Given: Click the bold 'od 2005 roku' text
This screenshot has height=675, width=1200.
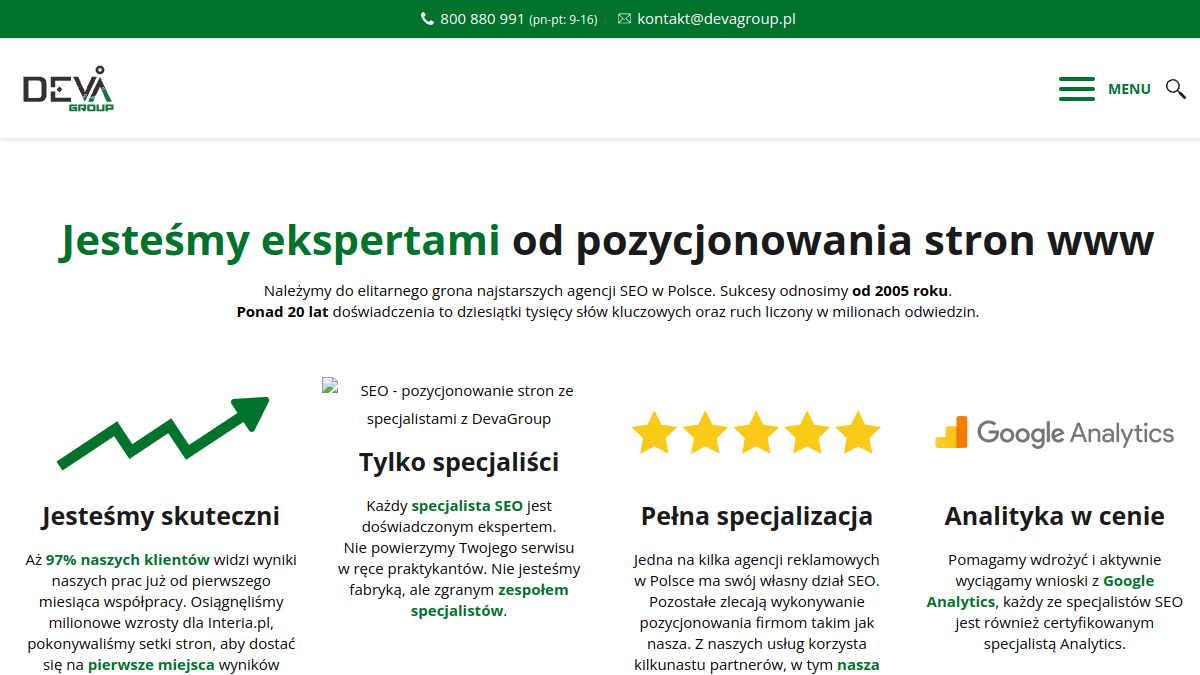Looking at the screenshot, I should click(x=900, y=291).
